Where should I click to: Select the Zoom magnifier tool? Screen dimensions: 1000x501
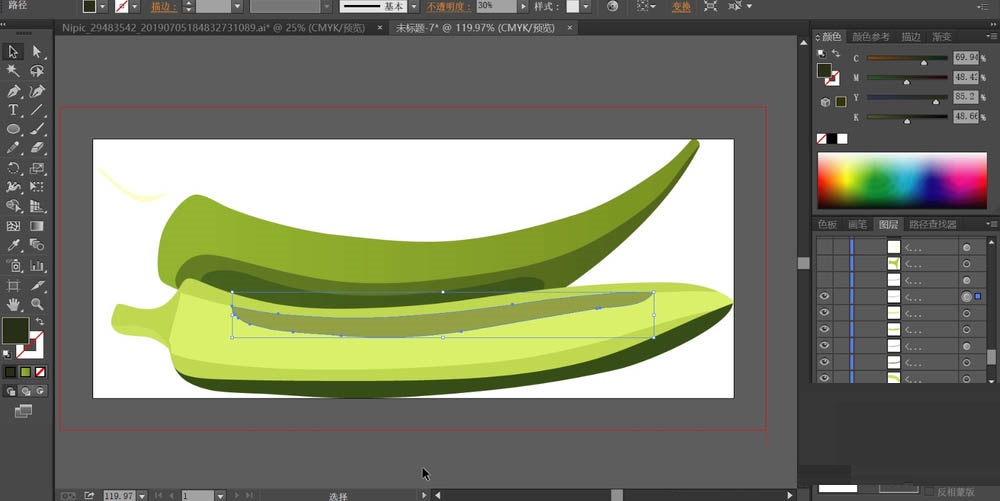[x=37, y=303]
